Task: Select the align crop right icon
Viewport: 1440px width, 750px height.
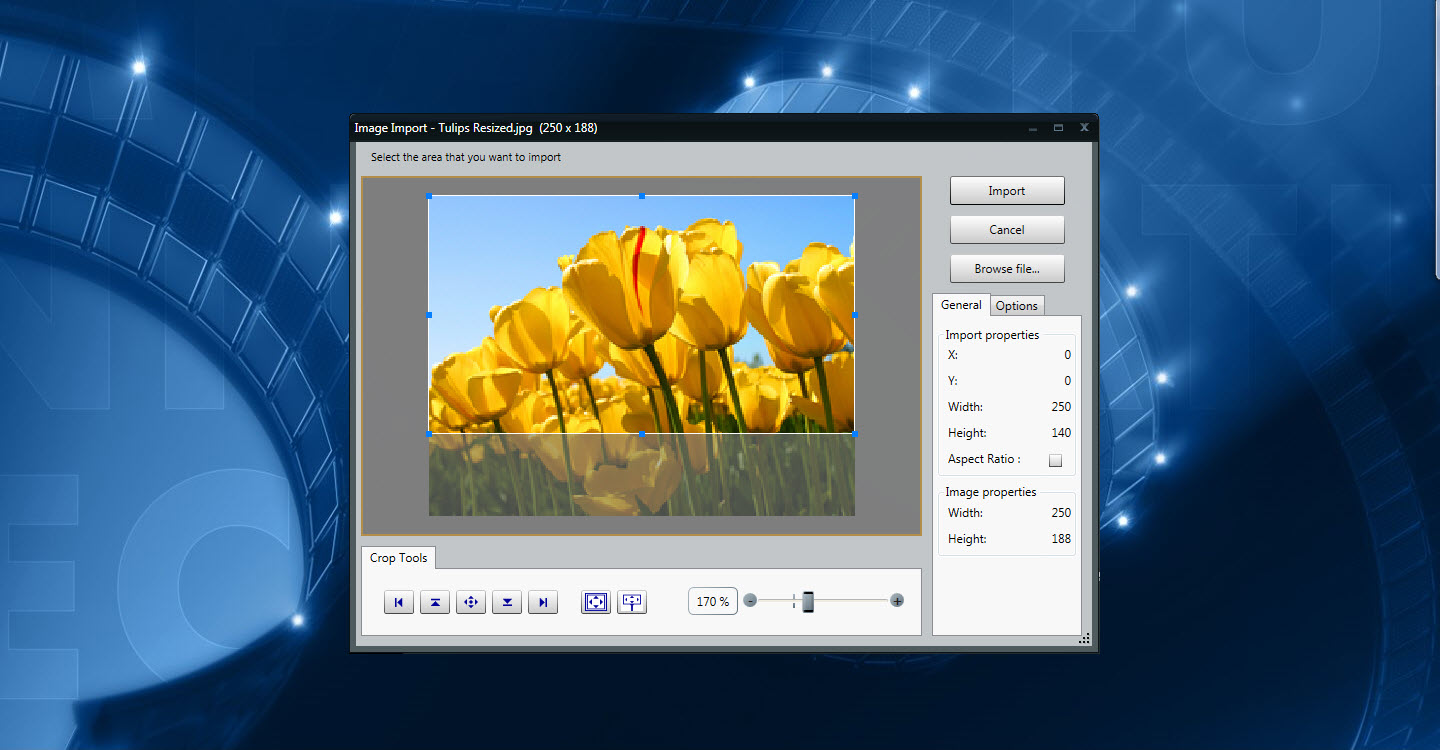Action: 543,601
